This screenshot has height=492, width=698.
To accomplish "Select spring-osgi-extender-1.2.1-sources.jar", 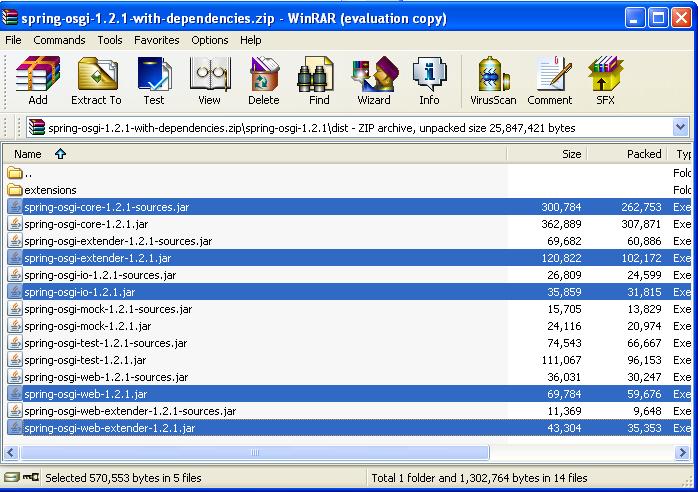I will (349, 240).
